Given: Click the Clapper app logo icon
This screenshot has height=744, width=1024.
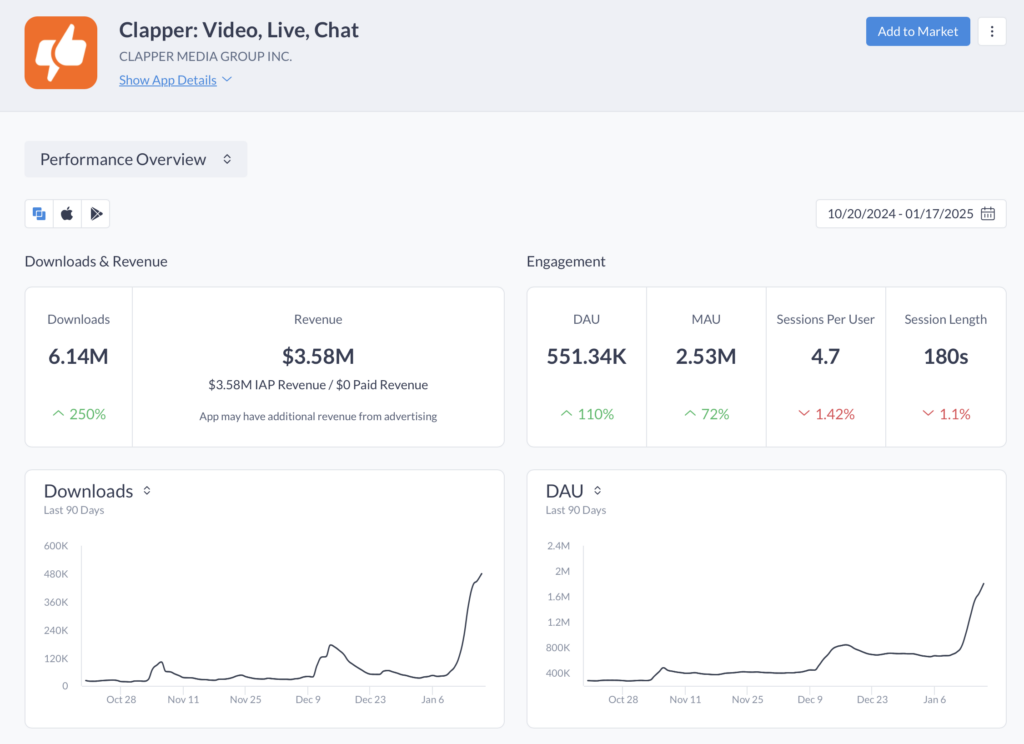Looking at the screenshot, I should point(61,52).
